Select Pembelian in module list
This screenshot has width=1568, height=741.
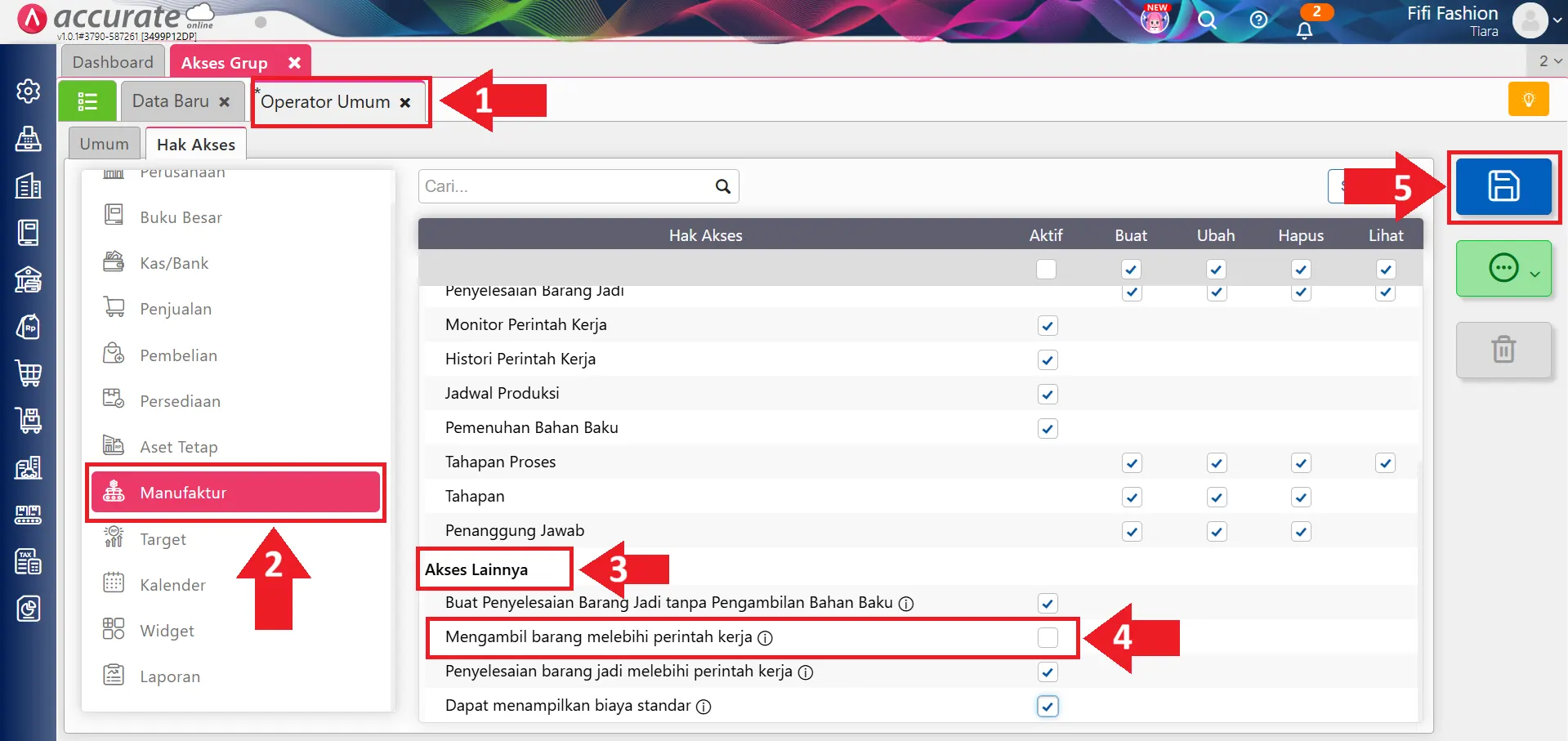click(x=236, y=355)
